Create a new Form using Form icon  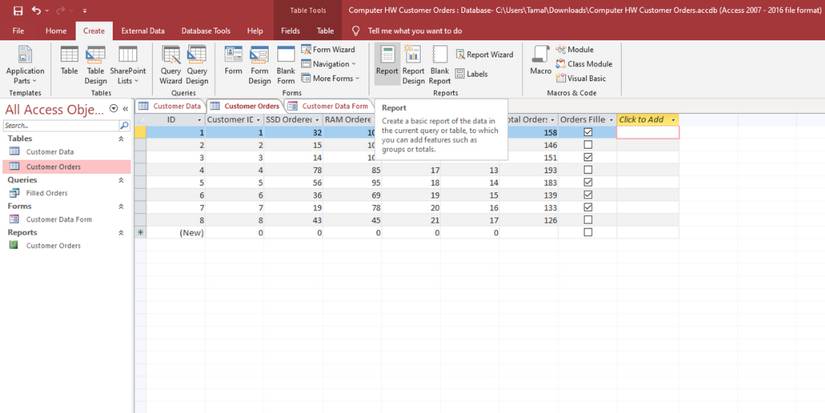[233, 61]
